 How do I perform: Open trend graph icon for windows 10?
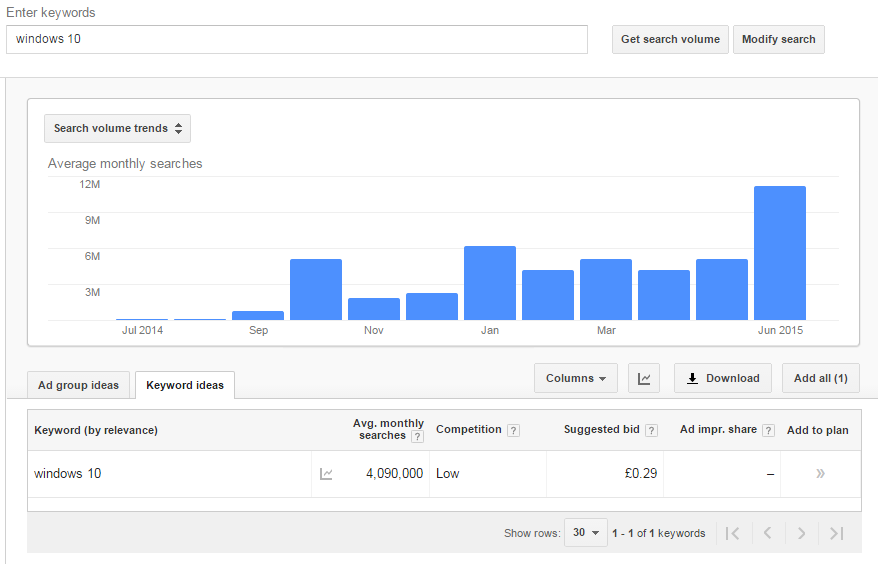pos(326,474)
